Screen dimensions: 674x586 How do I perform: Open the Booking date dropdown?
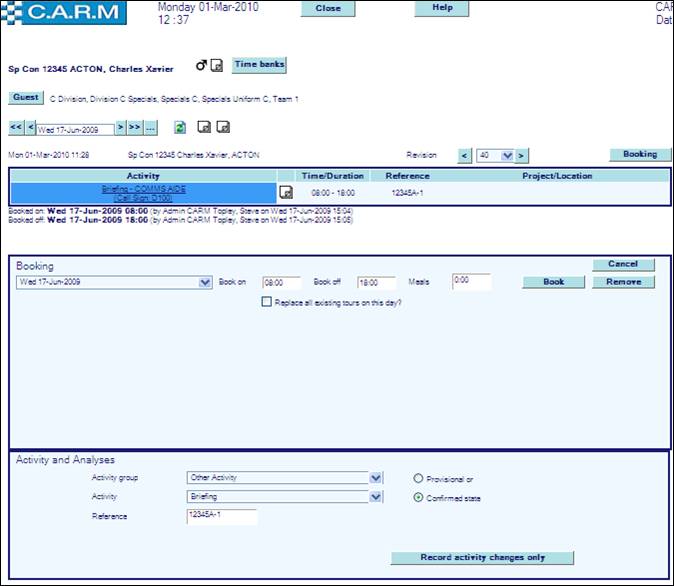pos(206,283)
